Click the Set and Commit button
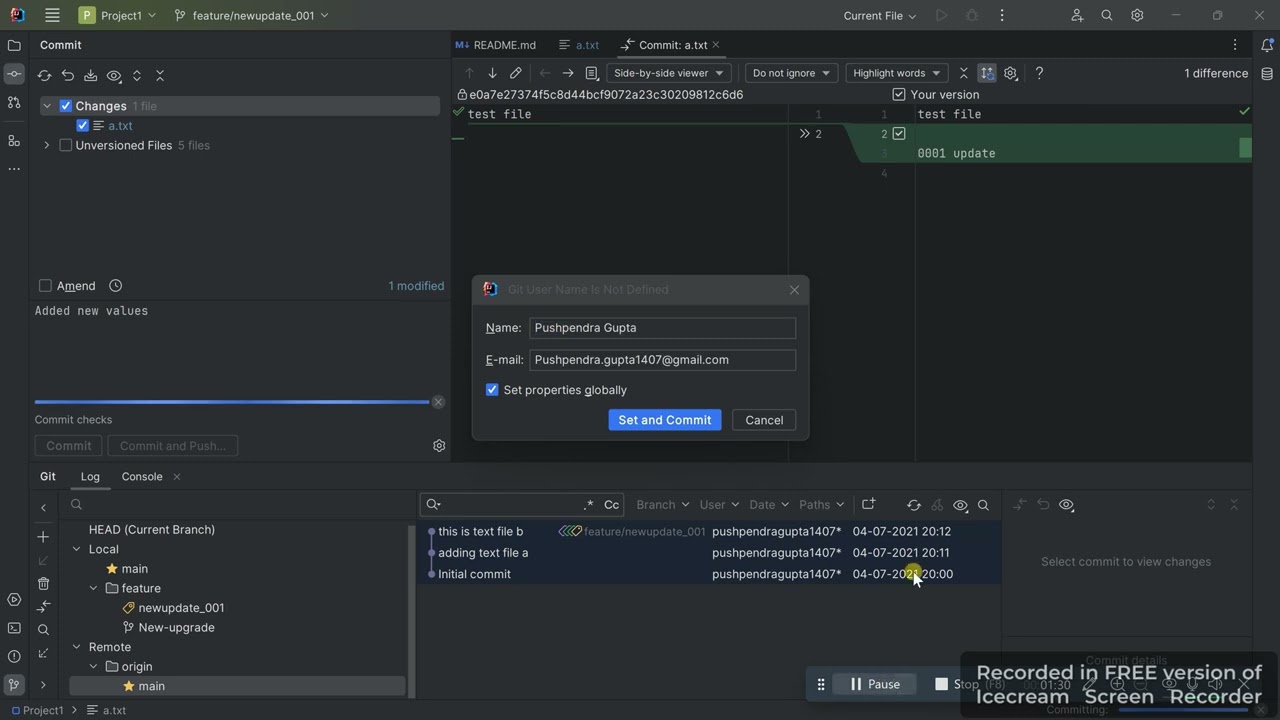This screenshot has width=1280, height=720. tap(664, 420)
